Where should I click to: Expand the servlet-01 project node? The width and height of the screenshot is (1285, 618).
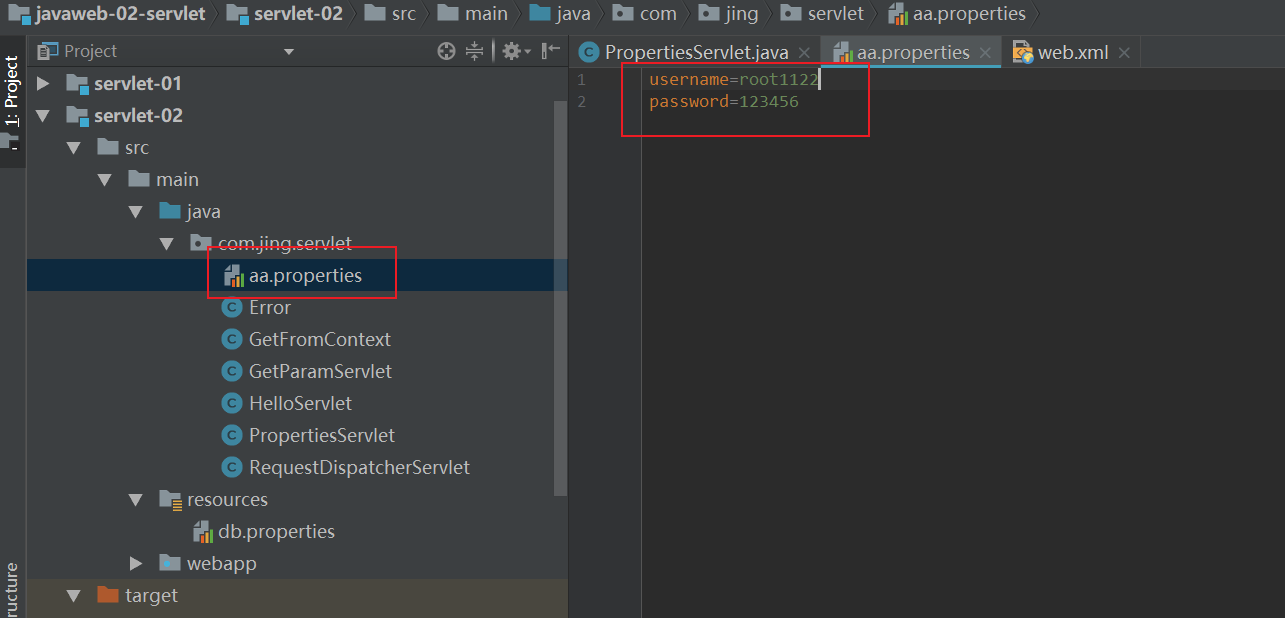pyautogui.click(x=42, y=83)
